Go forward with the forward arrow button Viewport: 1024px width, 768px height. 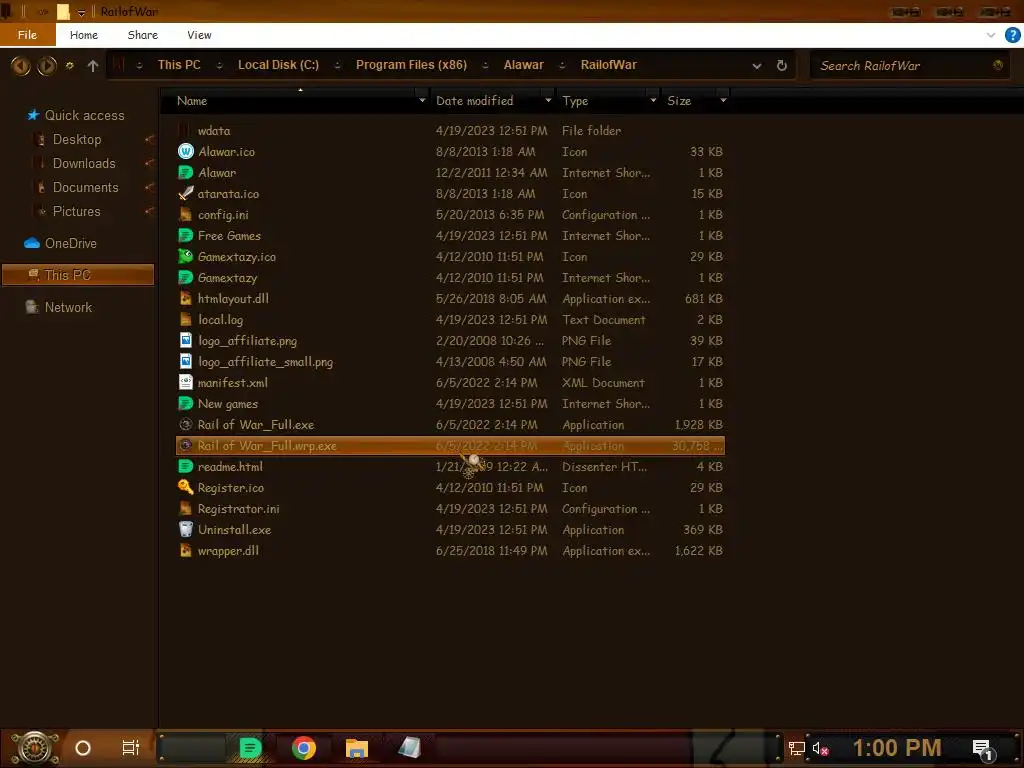[46, 65]
